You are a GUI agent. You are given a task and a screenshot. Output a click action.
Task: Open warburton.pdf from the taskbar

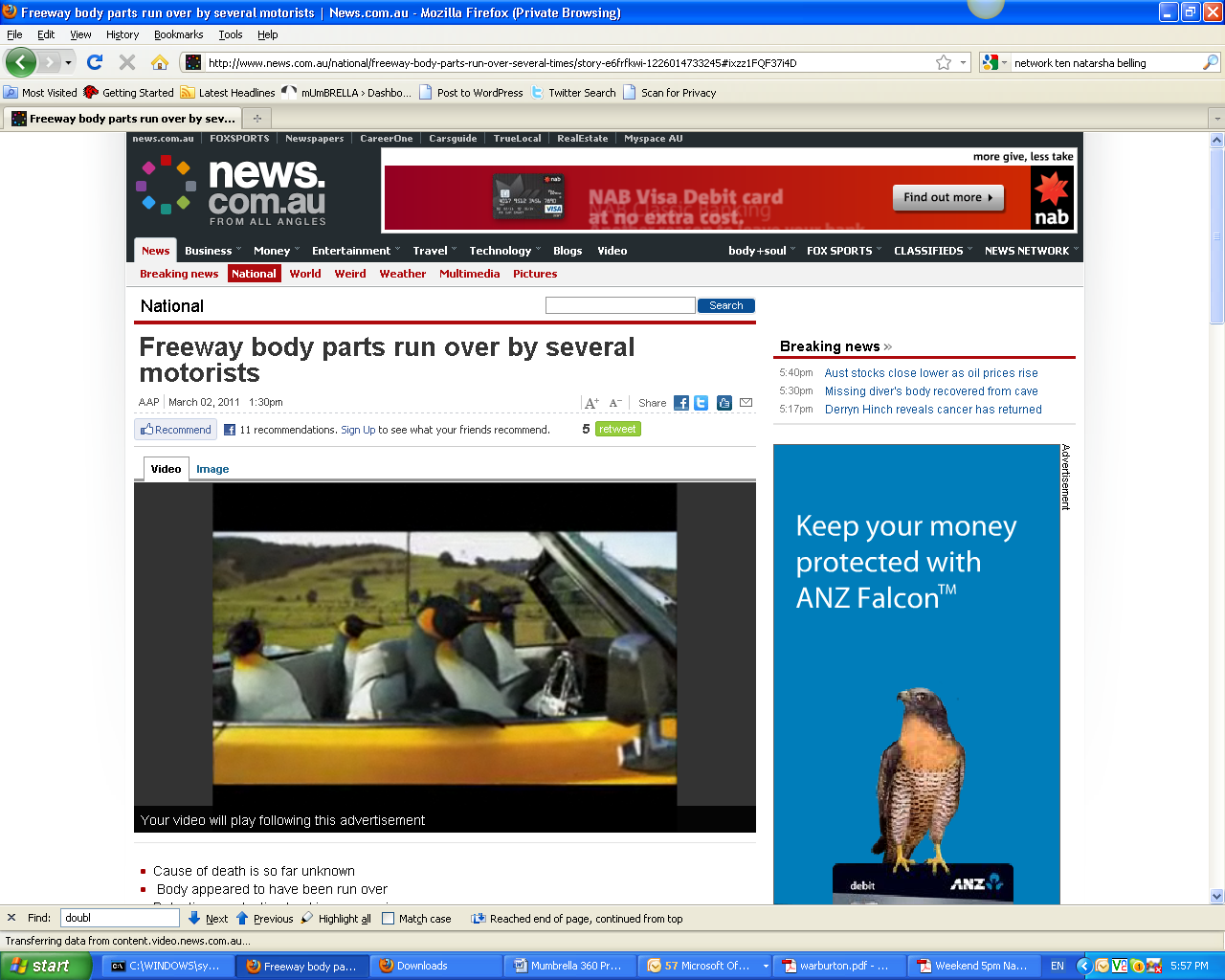click(x=838, y=966)
